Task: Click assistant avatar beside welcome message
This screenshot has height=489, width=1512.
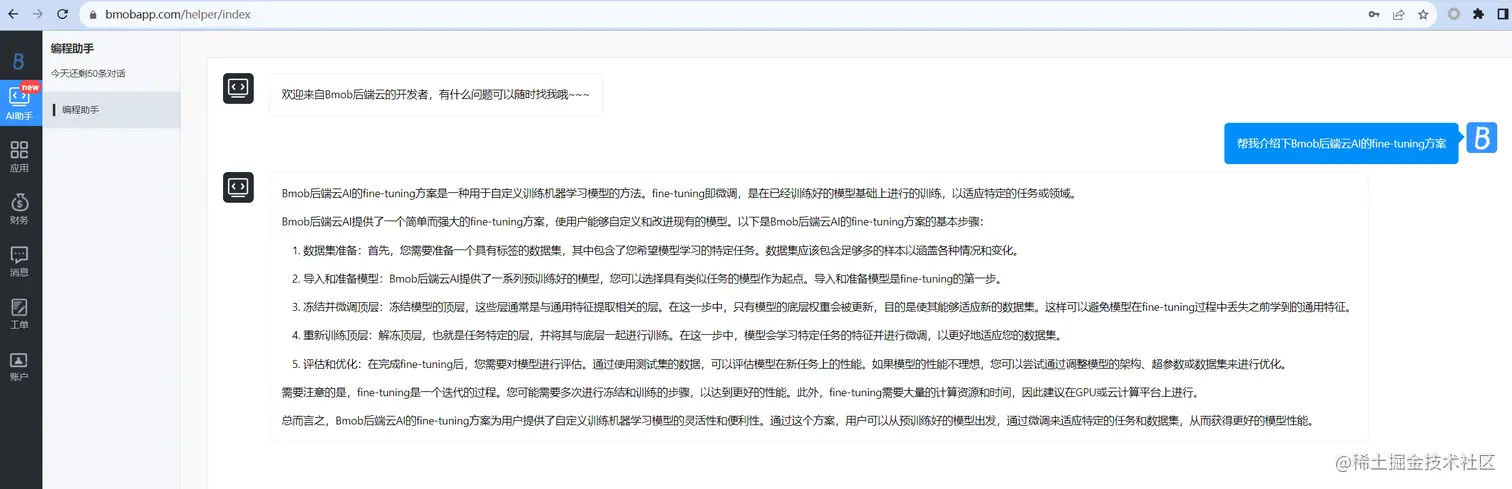Action: [238, 88]
